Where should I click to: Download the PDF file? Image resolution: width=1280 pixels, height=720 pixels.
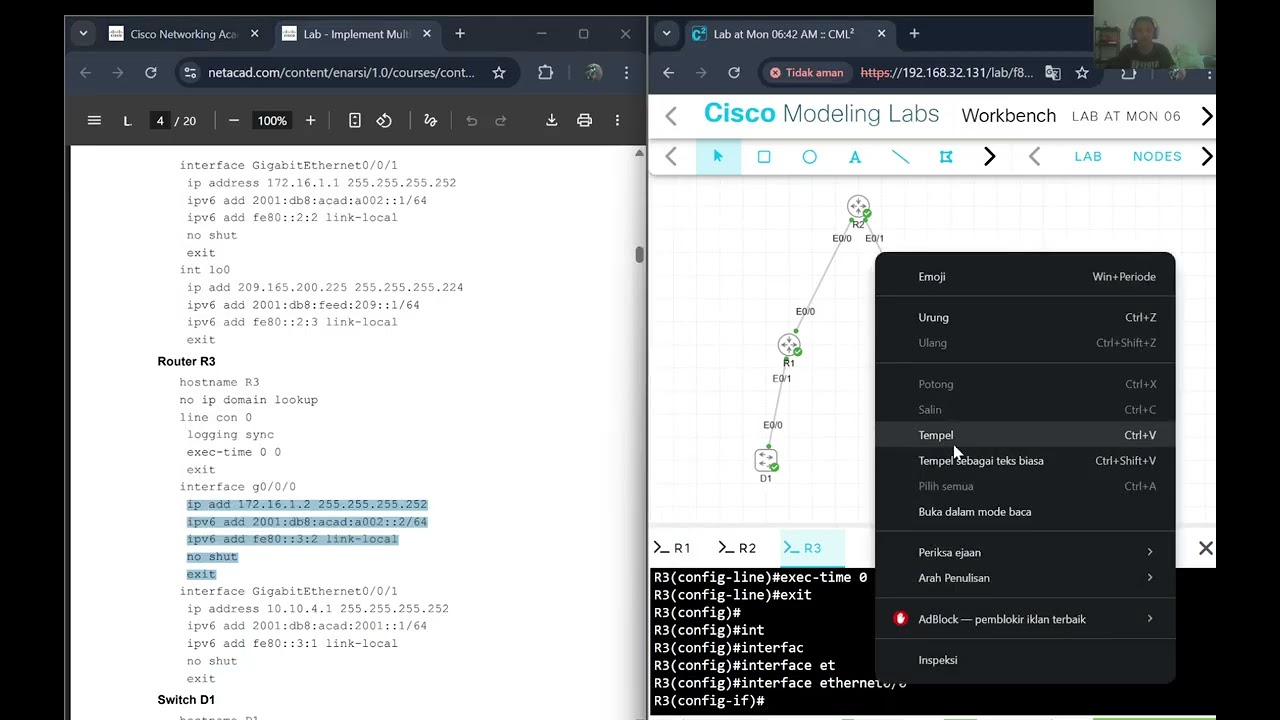(551, 120)
